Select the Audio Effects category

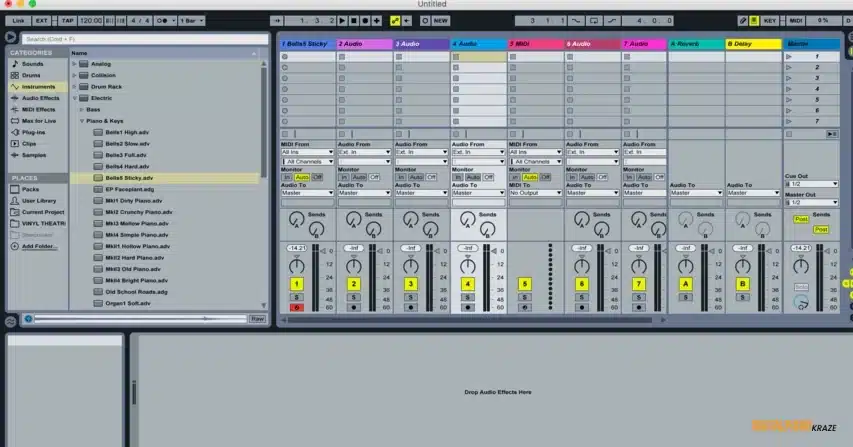(40, 98)
